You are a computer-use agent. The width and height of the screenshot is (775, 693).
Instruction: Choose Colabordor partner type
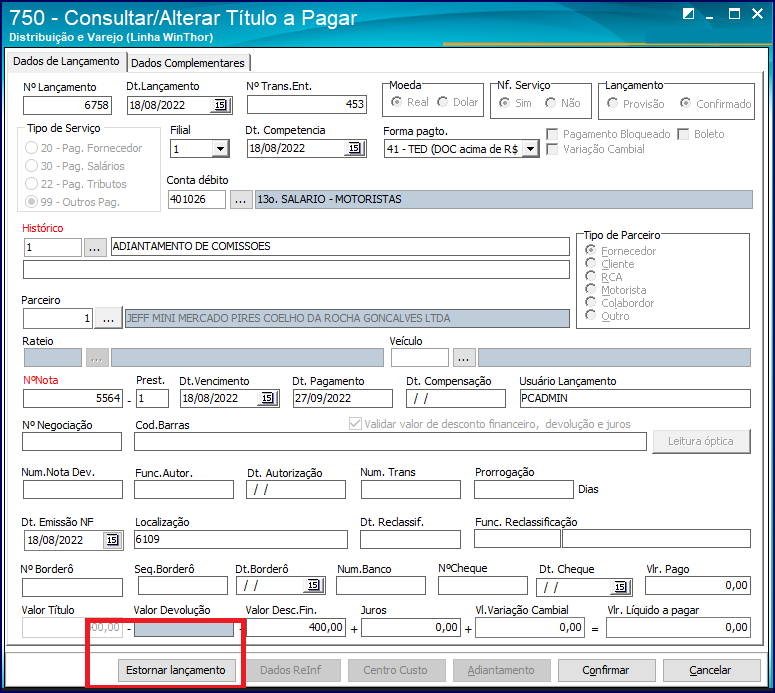coord(590,302)
